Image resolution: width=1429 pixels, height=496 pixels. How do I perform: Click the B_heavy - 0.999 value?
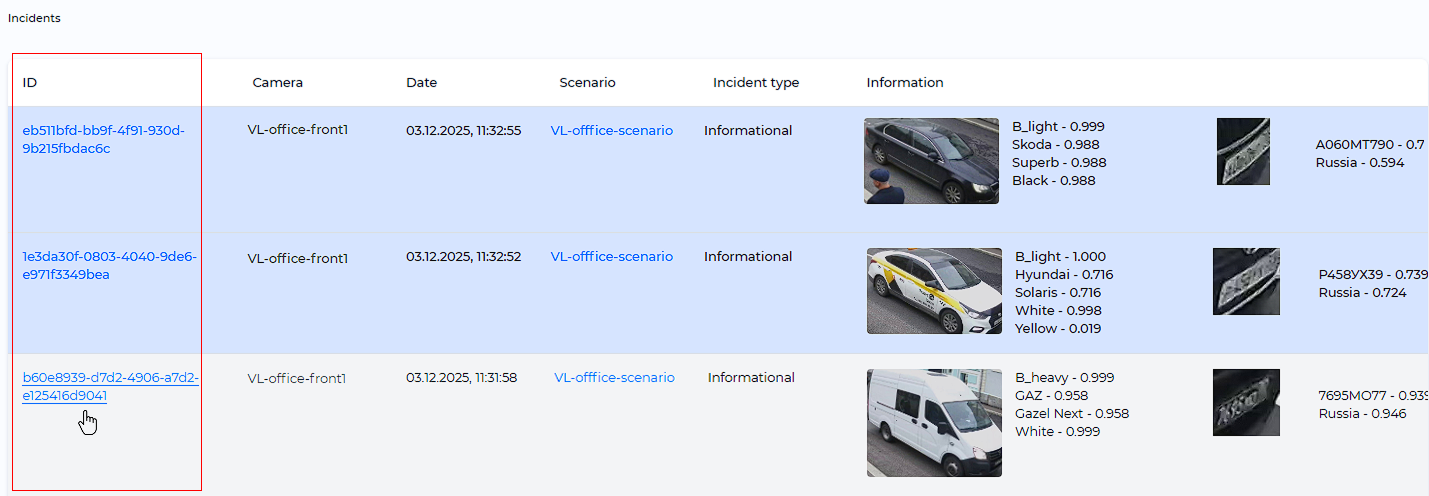[1065, 377]
